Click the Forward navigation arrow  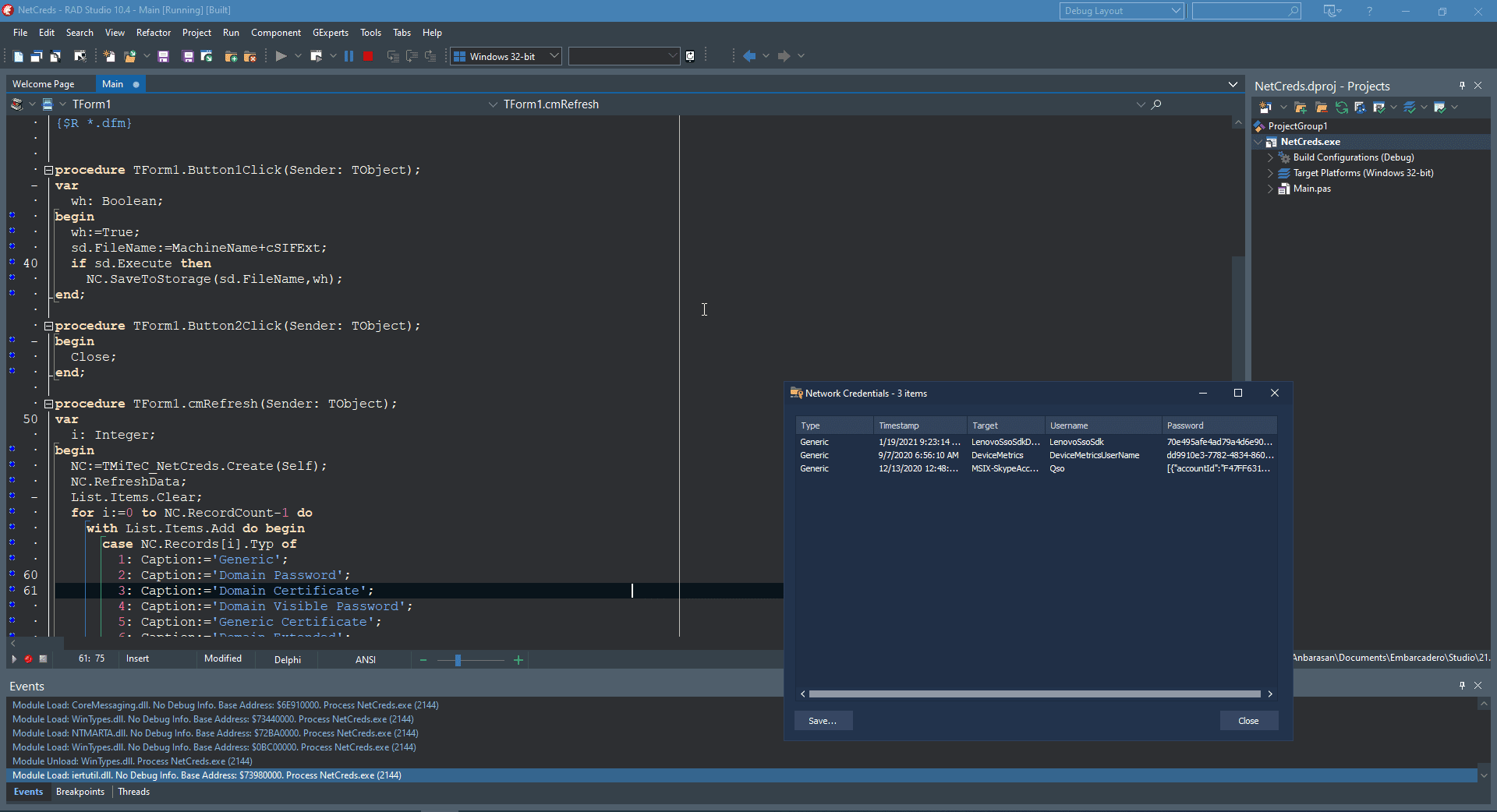coord(784,56)
